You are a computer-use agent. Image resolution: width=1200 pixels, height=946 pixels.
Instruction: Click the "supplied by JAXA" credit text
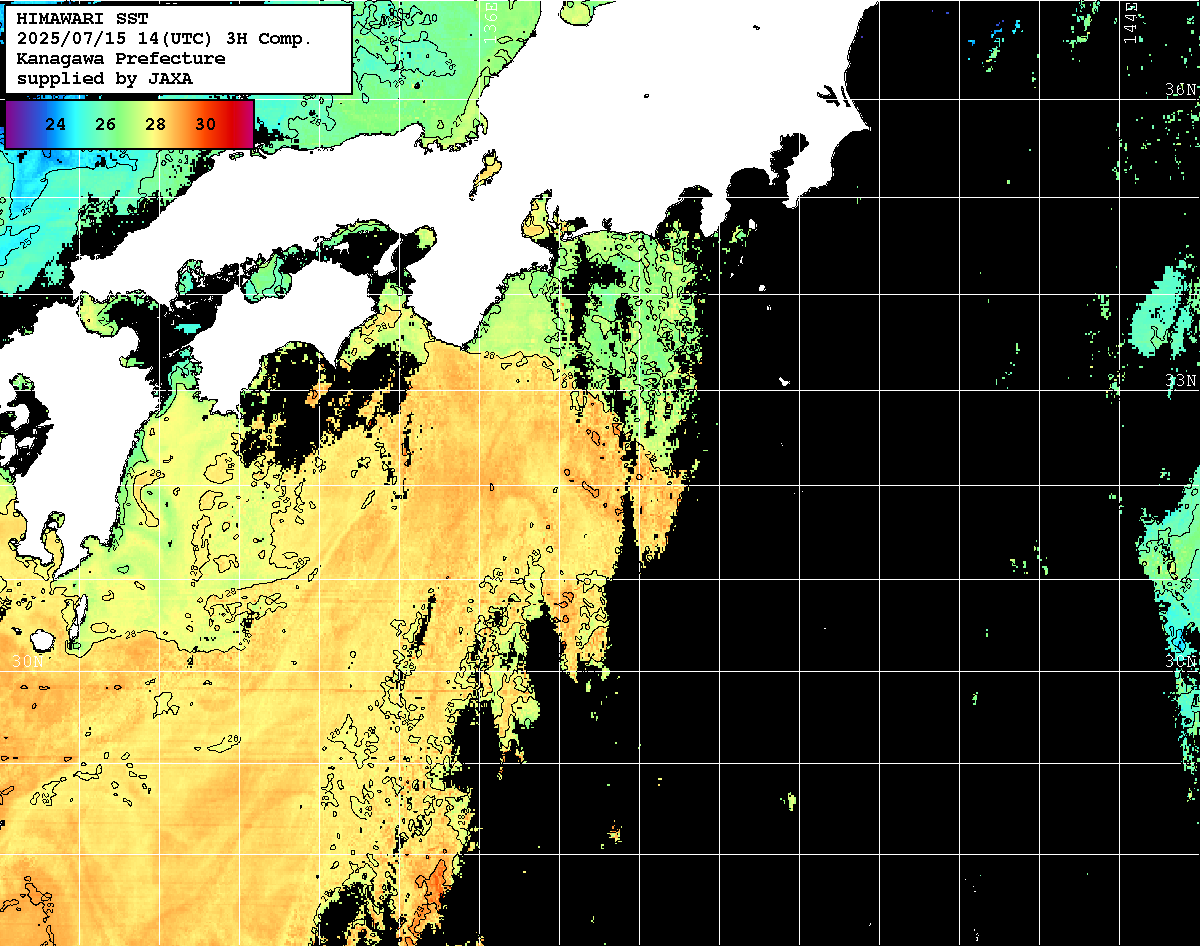coord(105,78)
